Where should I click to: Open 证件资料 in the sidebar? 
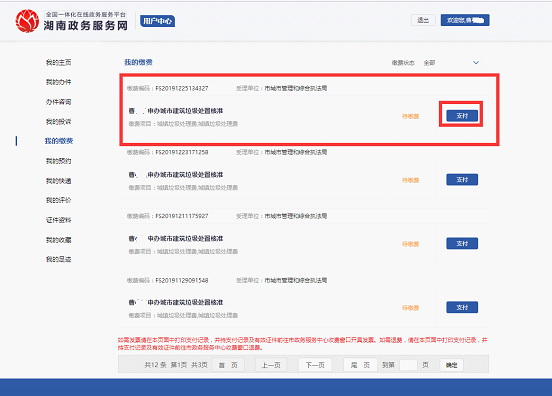pyautogui.click(x=58, y=220)
